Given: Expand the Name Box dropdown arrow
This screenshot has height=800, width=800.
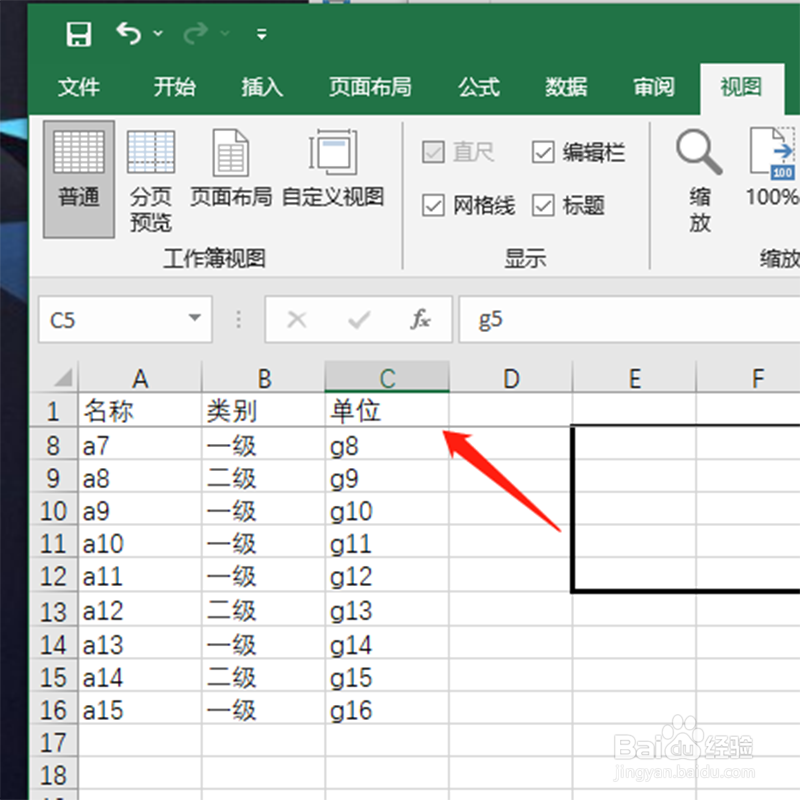Looking at the screenshot, I should click(194, 318).
